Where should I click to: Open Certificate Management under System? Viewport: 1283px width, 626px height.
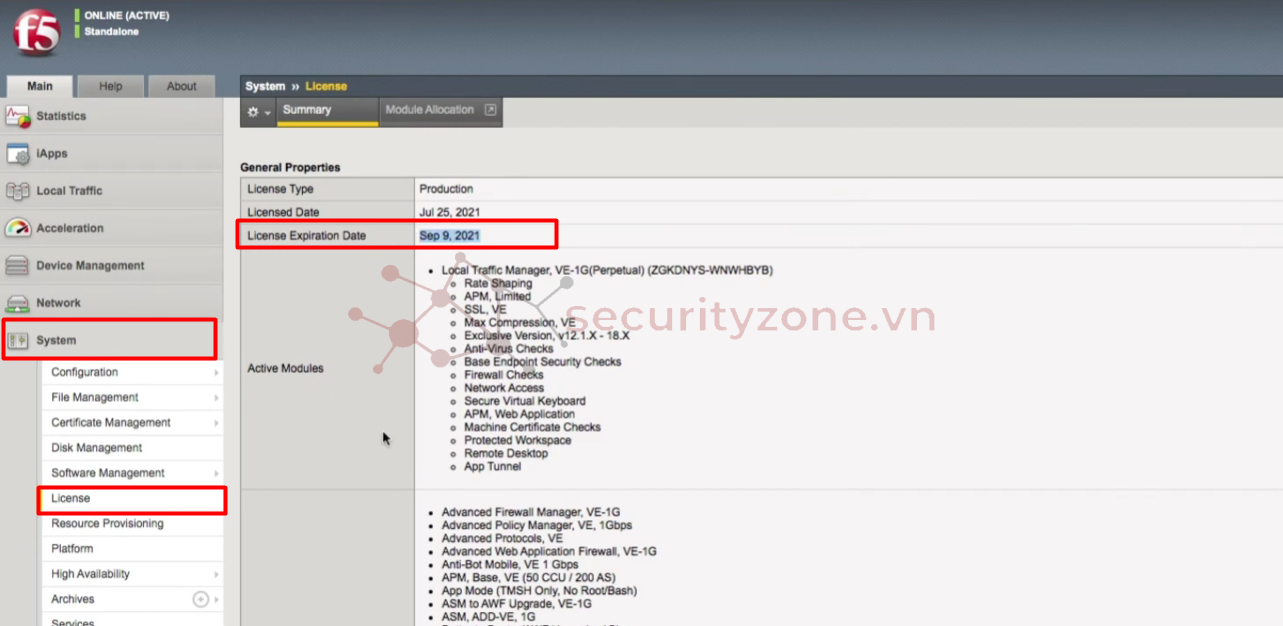pos(111,423)
